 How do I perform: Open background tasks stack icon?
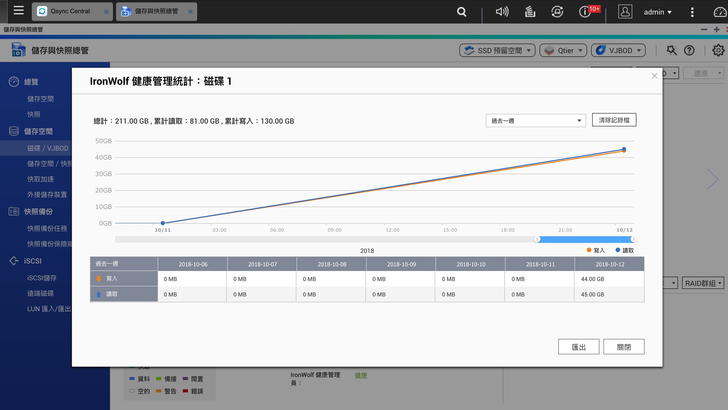(530, 12)
